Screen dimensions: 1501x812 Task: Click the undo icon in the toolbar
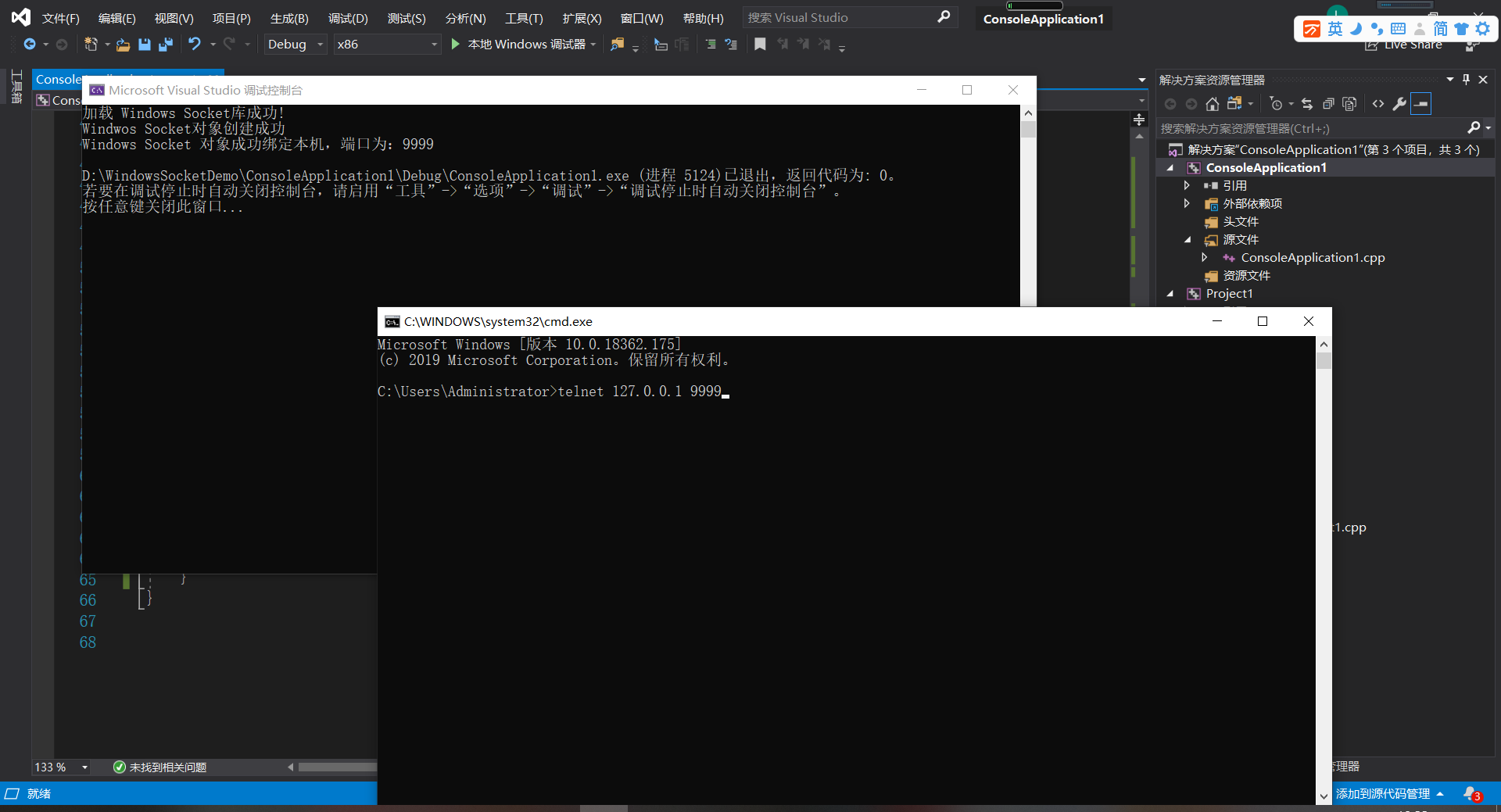coord(194,45)
